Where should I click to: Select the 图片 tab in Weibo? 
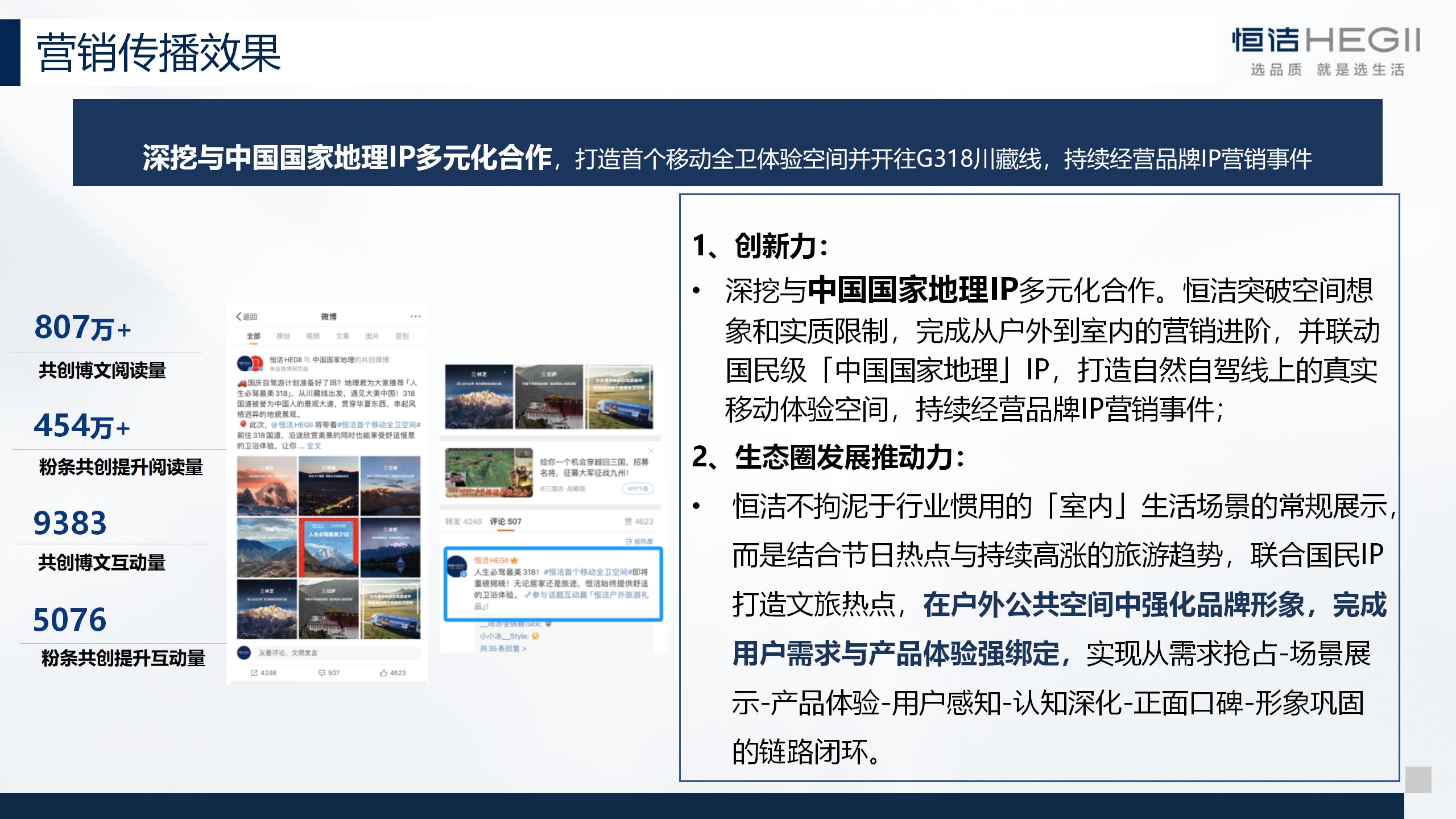coord(372,336)
